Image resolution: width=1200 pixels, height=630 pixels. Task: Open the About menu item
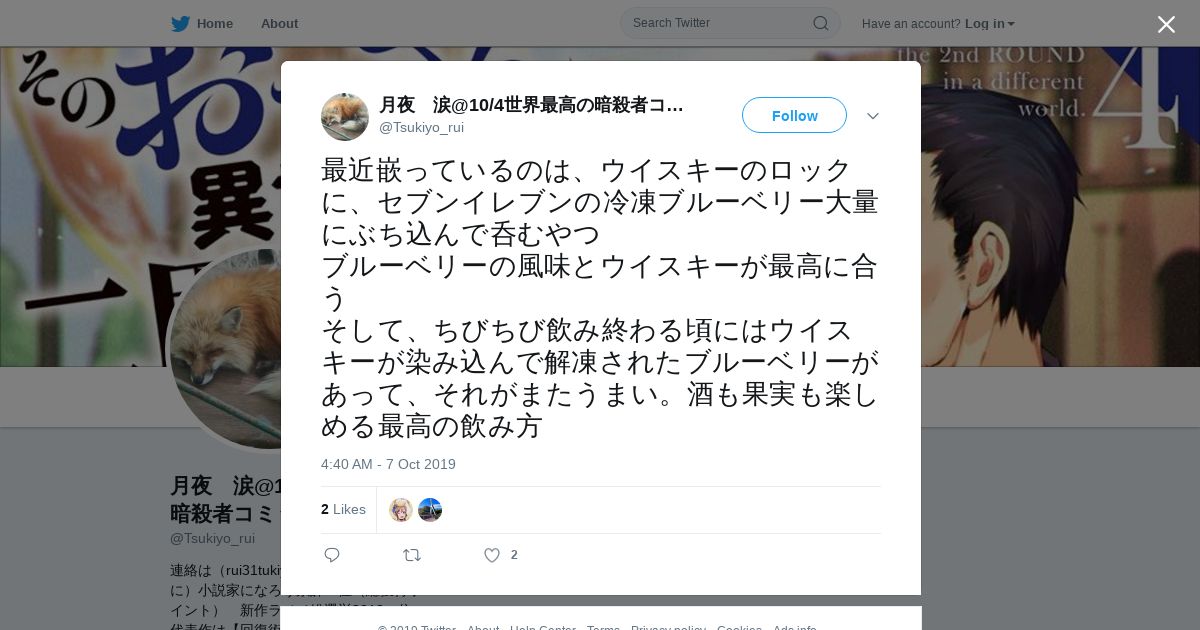279,23
